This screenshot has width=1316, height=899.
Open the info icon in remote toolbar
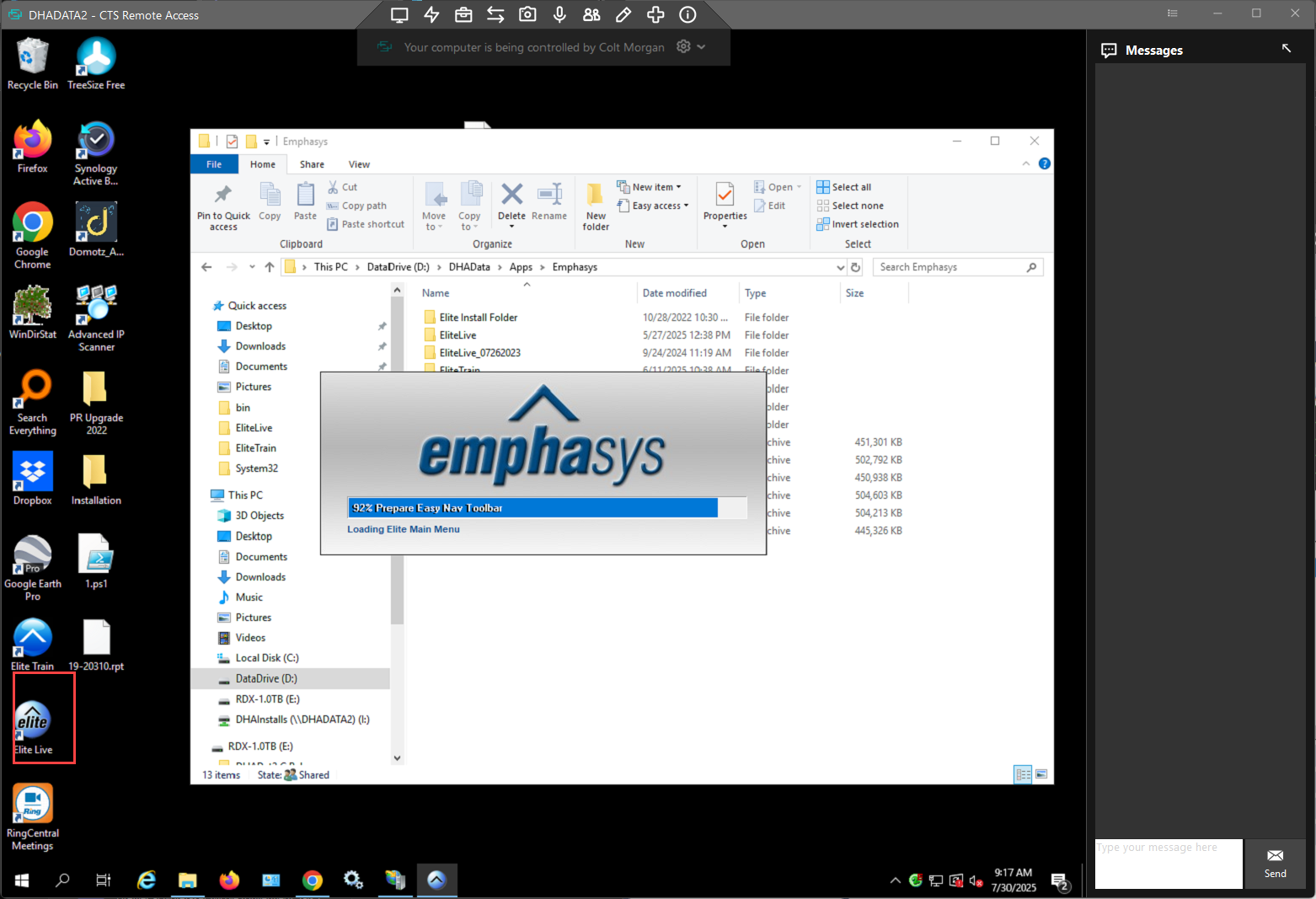point(687,14)
